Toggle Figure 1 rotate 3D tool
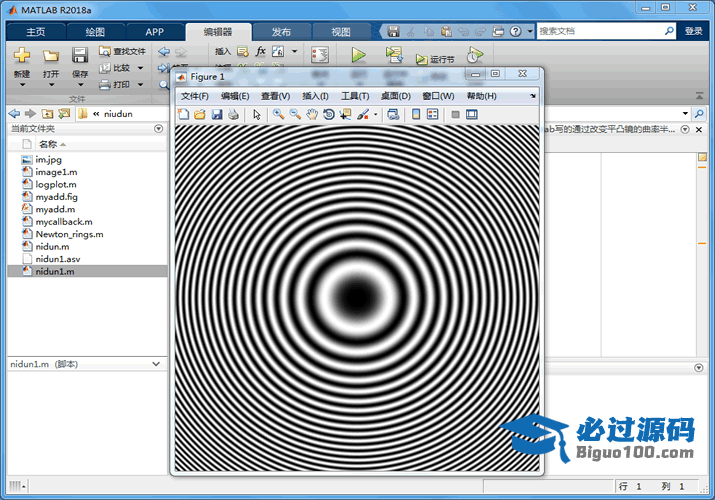The image size is (715, 500). pos(328,114)
